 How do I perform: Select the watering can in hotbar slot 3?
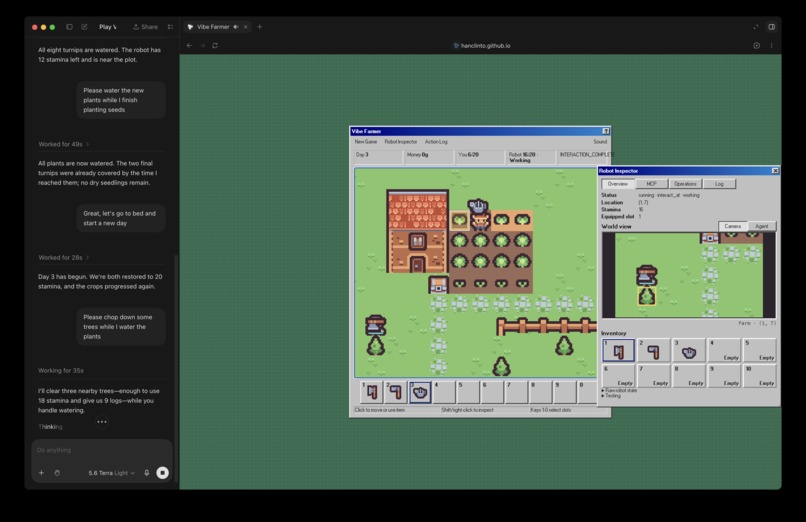420,392
